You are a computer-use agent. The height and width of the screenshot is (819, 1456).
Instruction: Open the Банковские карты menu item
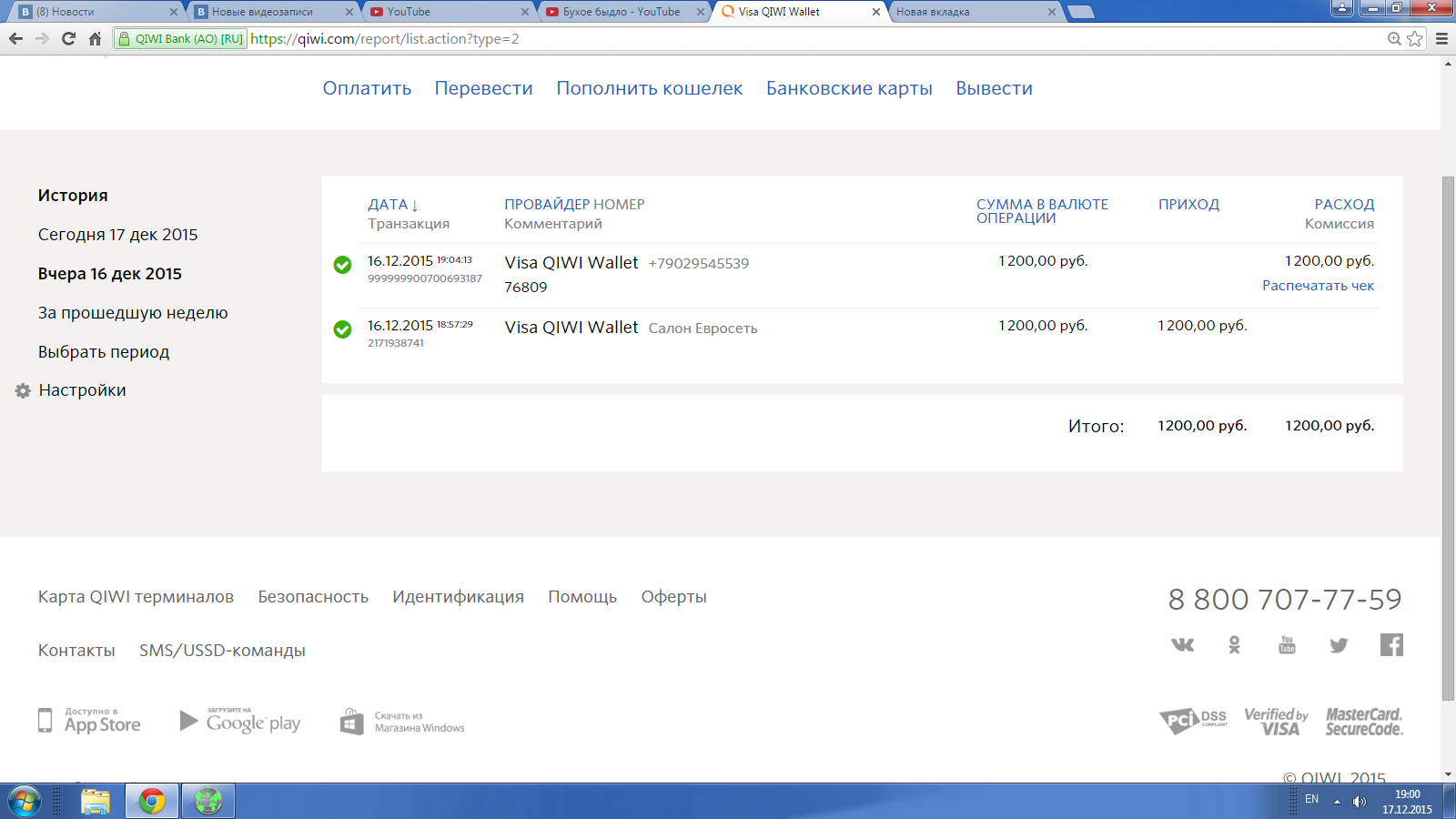[x=849, y=88]
